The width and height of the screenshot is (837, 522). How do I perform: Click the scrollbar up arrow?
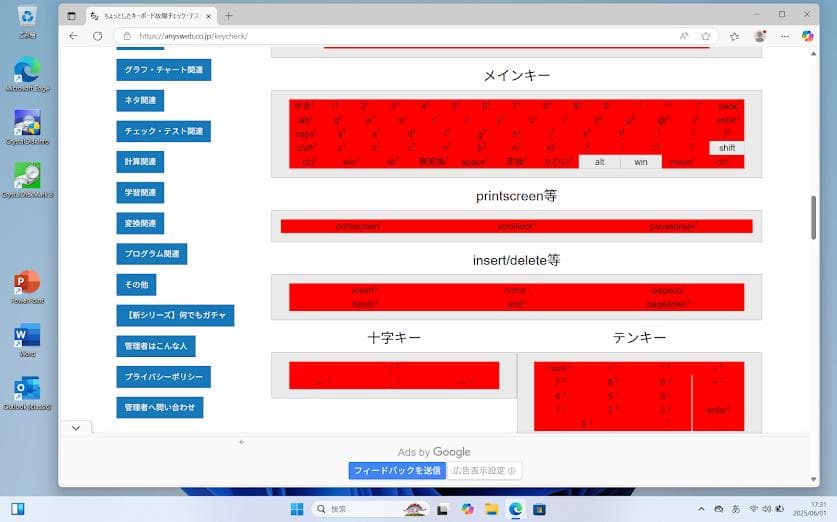pos(814,53)
